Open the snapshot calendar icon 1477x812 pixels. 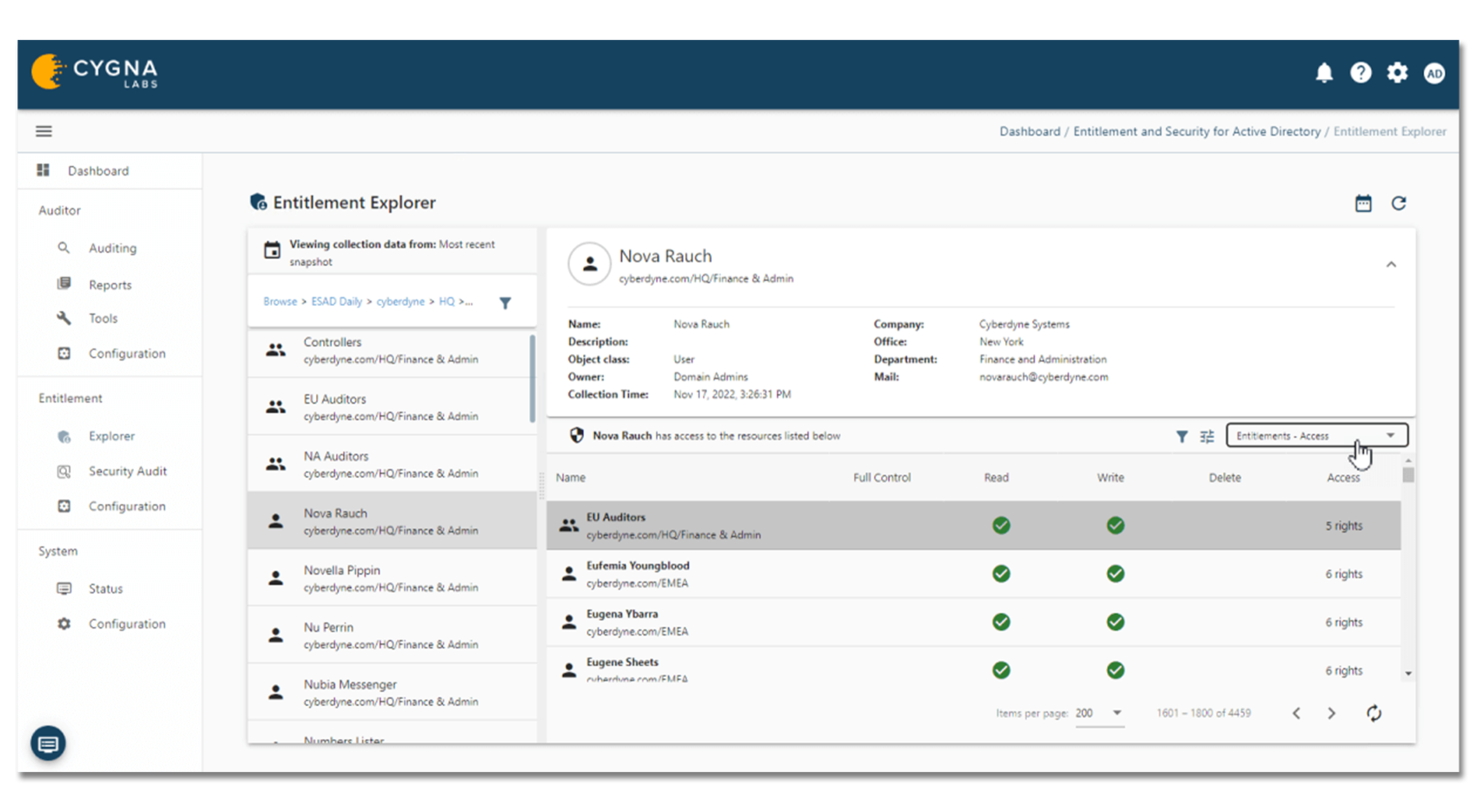[x=1363, y=203]
